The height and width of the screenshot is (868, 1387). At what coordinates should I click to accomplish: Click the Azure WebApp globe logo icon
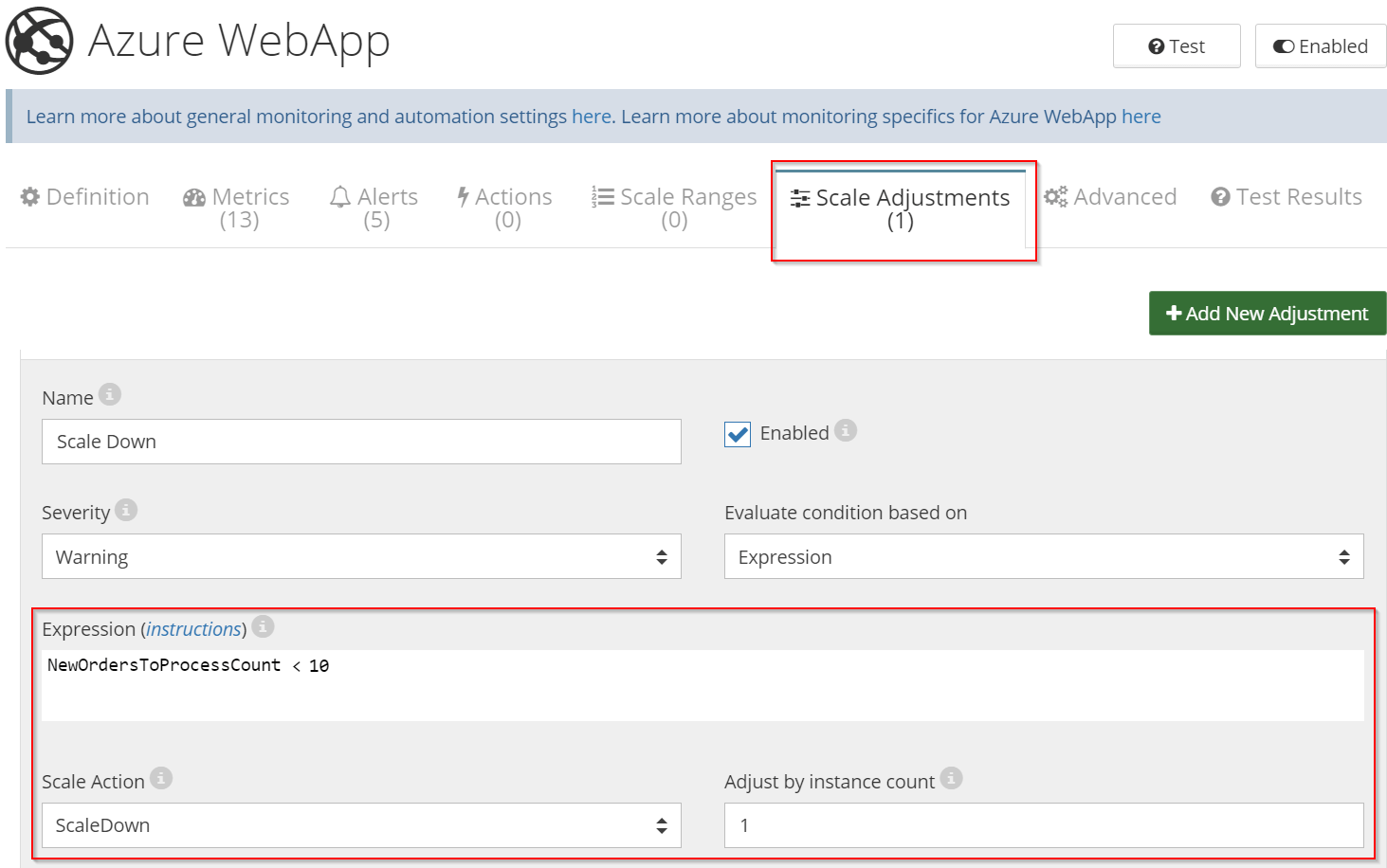click(x=39, y=41)
